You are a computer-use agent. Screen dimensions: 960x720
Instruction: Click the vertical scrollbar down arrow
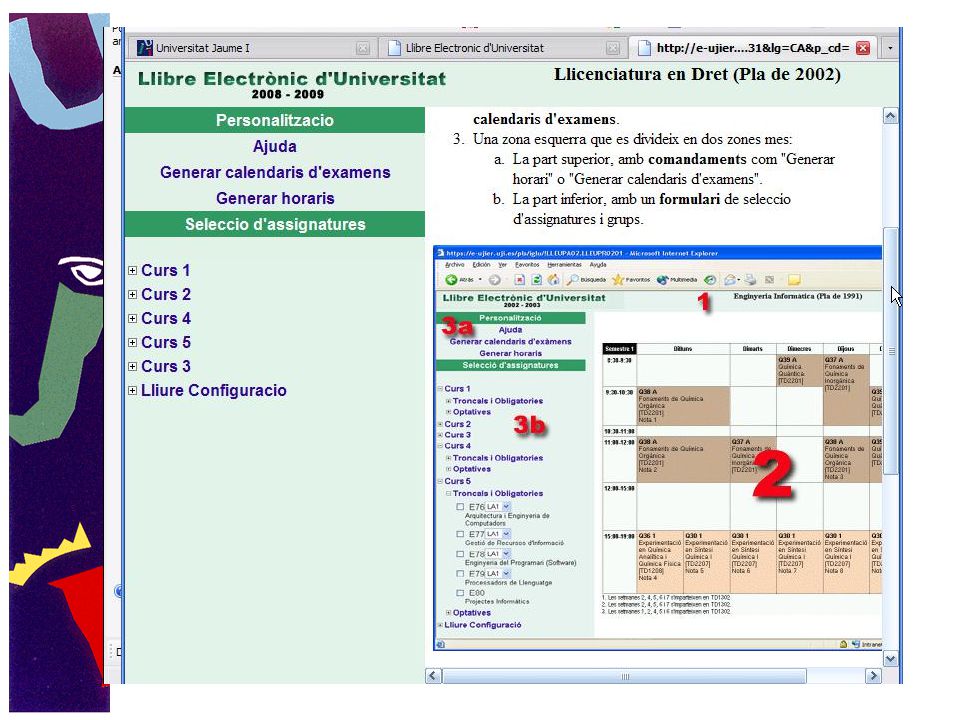click(x=890, y=659)
